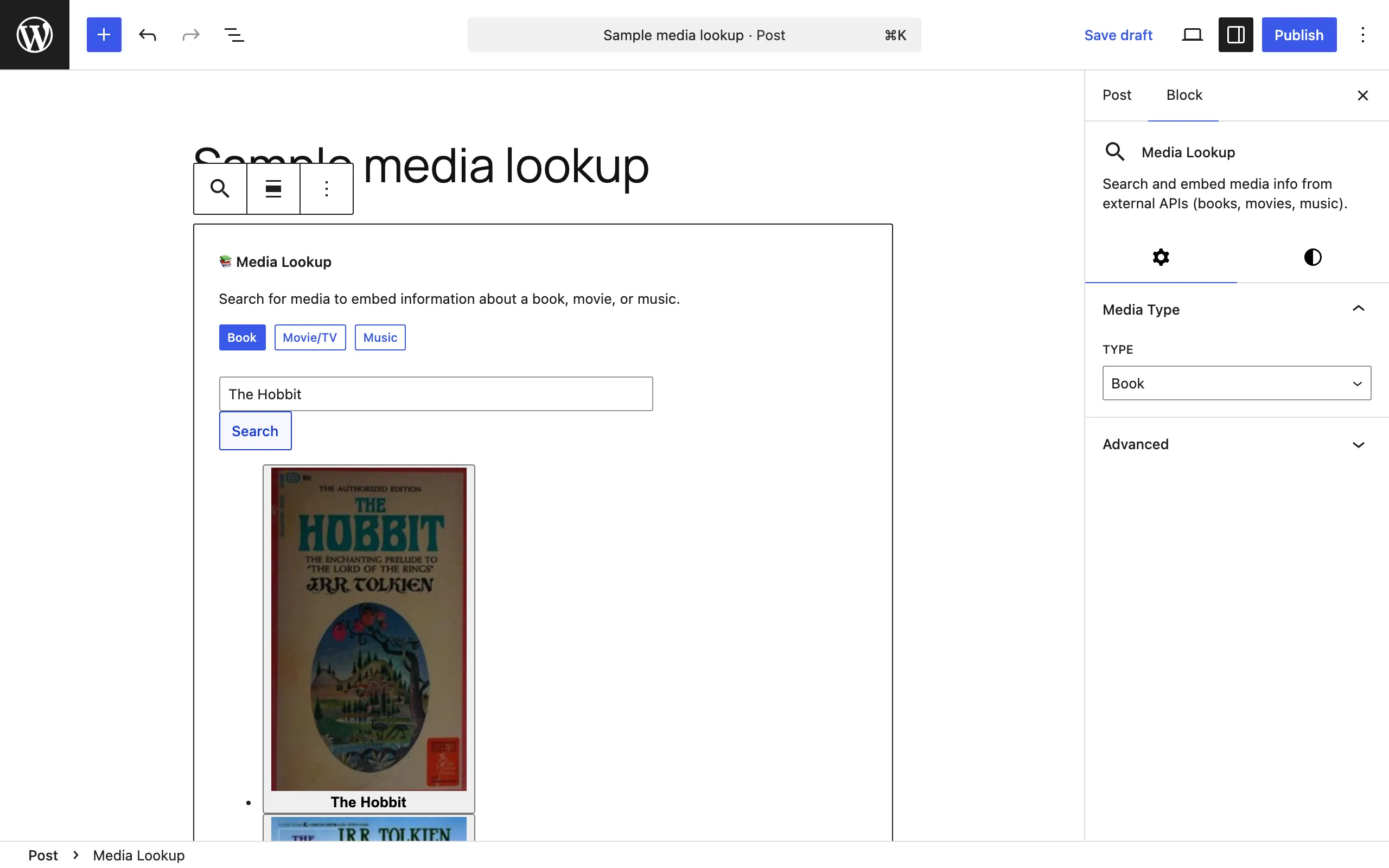Screen dimensions: 1389x868
Task: Choose The Hobbit authorized edition cover result
Action: coord(368,629)
